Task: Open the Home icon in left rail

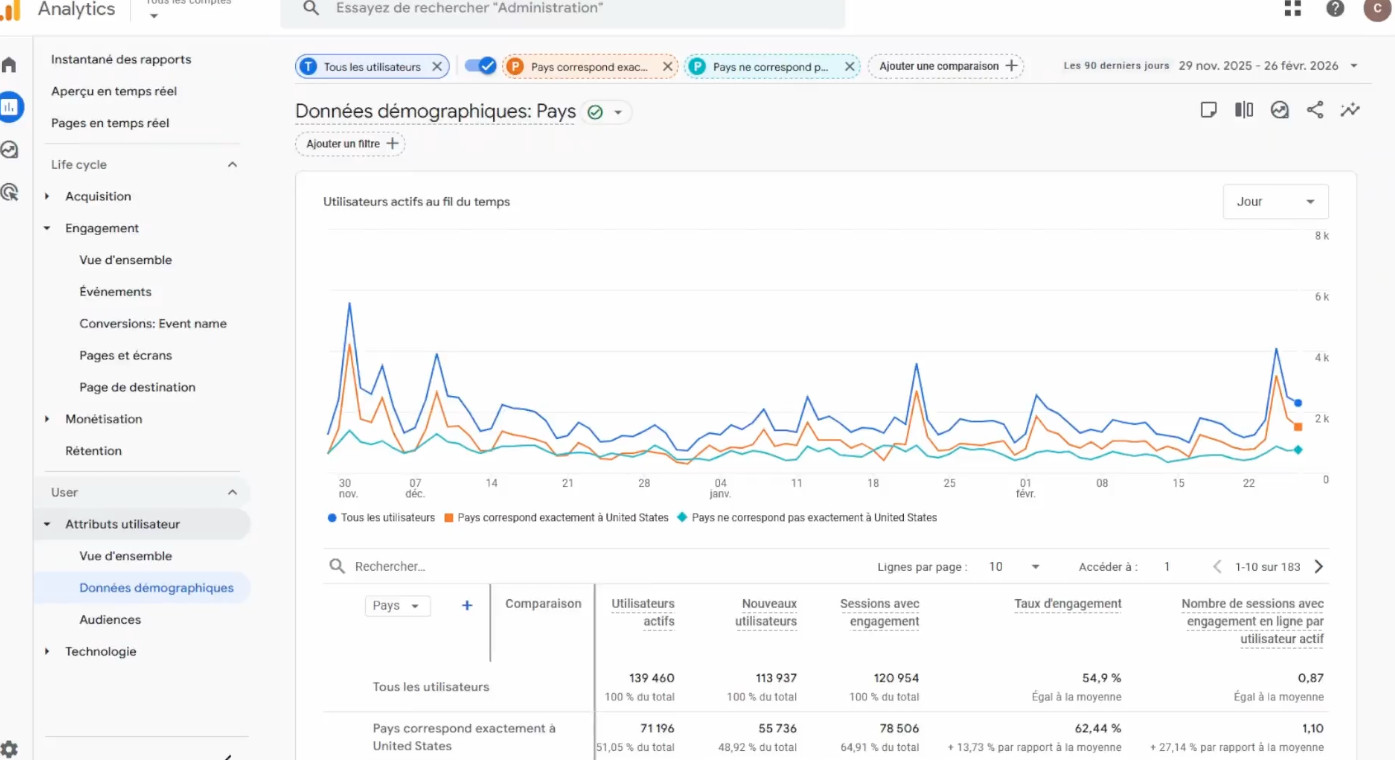Action: pyautogui.click(x=9, y=65)
